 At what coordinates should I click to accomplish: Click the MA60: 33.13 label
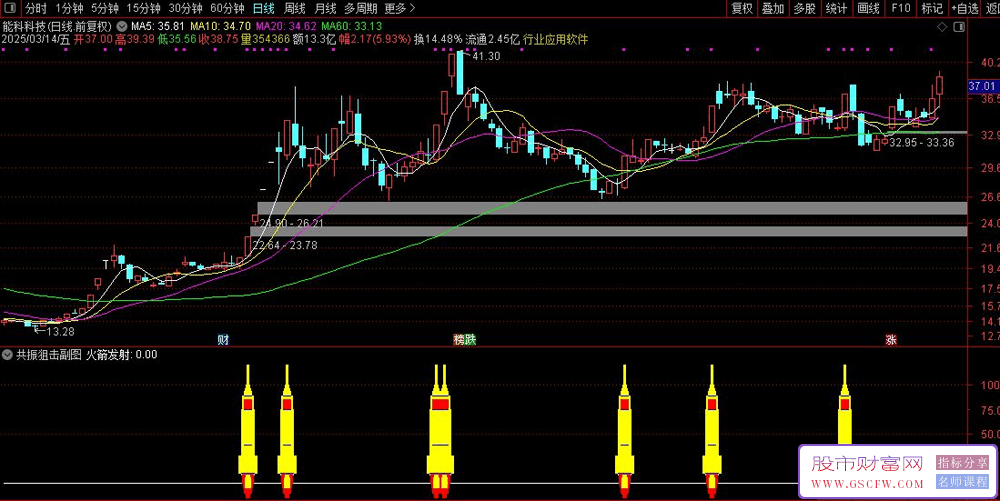351,27
